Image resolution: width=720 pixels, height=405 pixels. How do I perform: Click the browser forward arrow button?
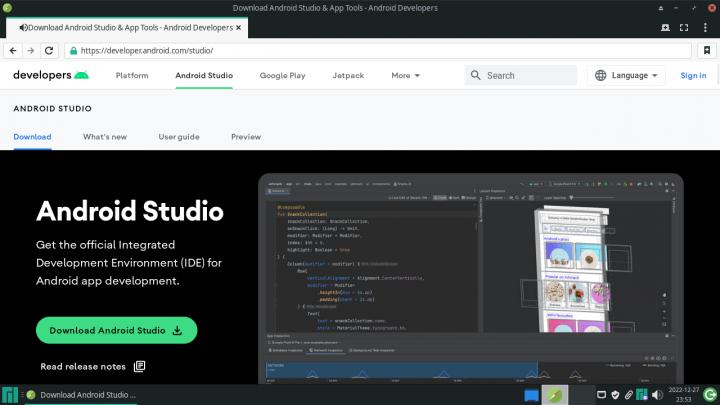pyautogui.click(x=30, y=50)
